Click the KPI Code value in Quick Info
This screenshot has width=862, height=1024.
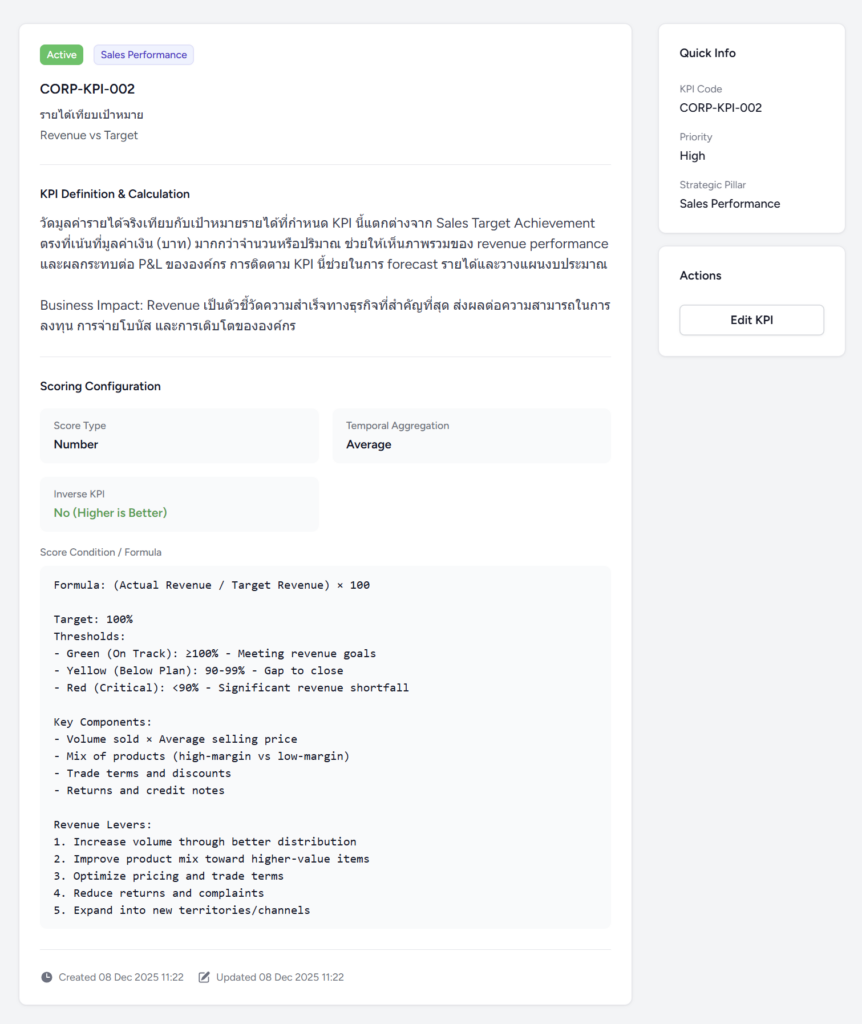pos(720,108)
